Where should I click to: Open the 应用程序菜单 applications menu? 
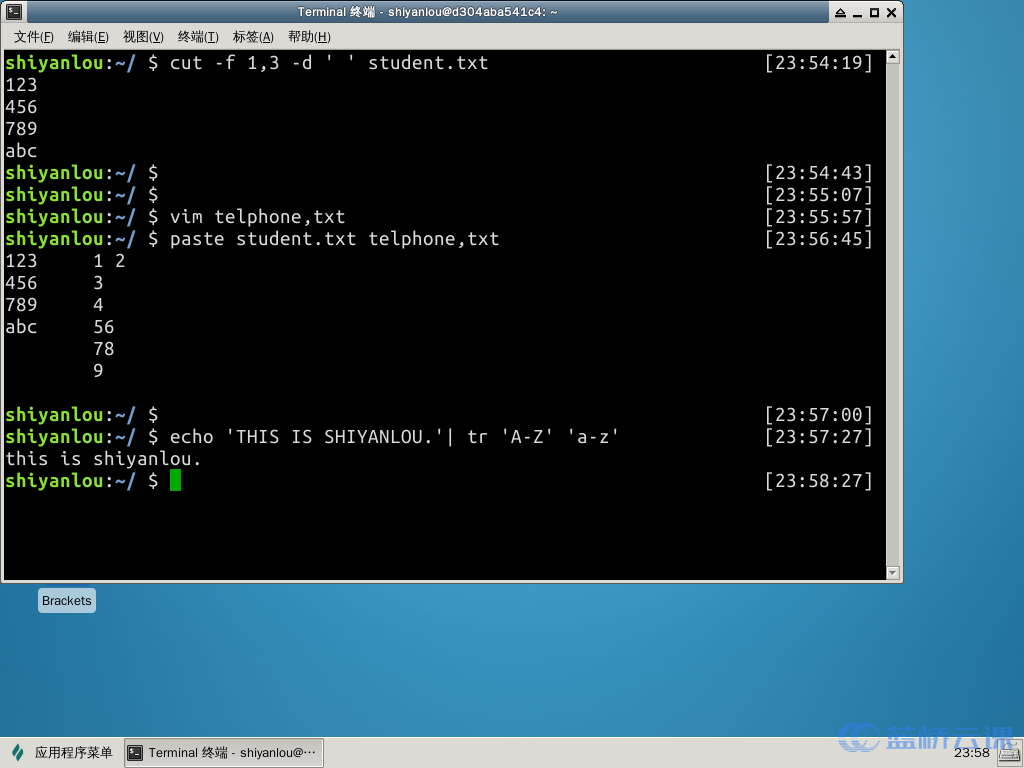pos(73,753)
